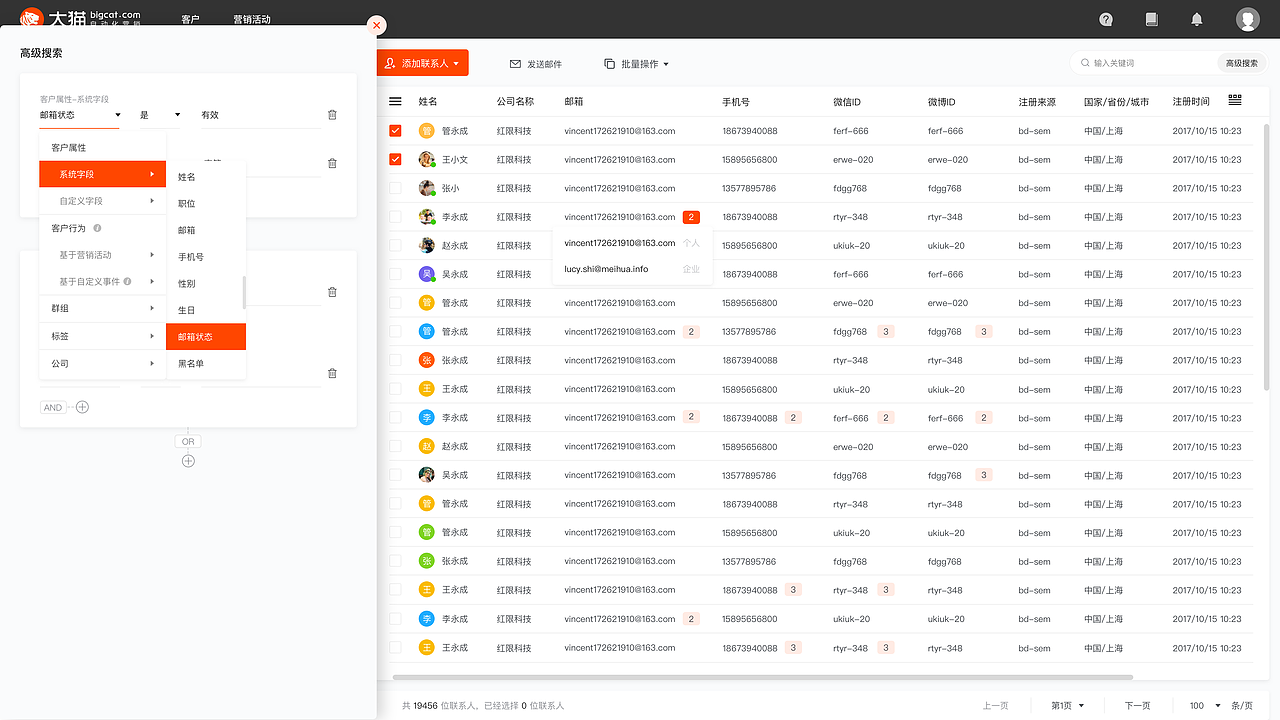Click the info icon beside 基于自定义事件
This screenshot has width=1280, height=720.
[128, 282]
